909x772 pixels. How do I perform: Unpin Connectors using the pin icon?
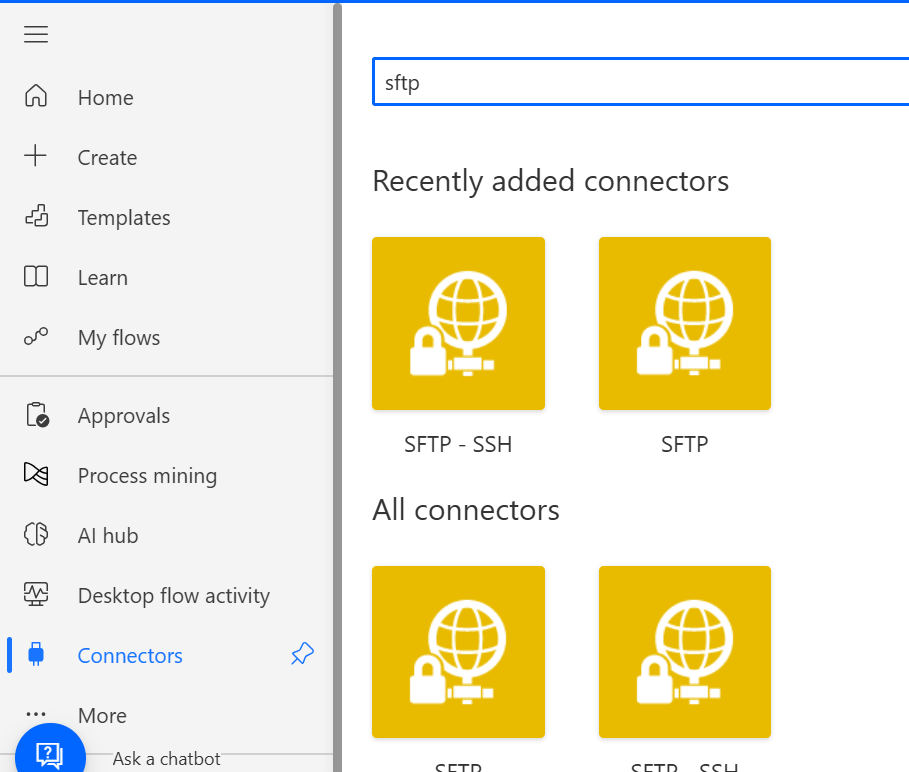click(x=302, y=654)
